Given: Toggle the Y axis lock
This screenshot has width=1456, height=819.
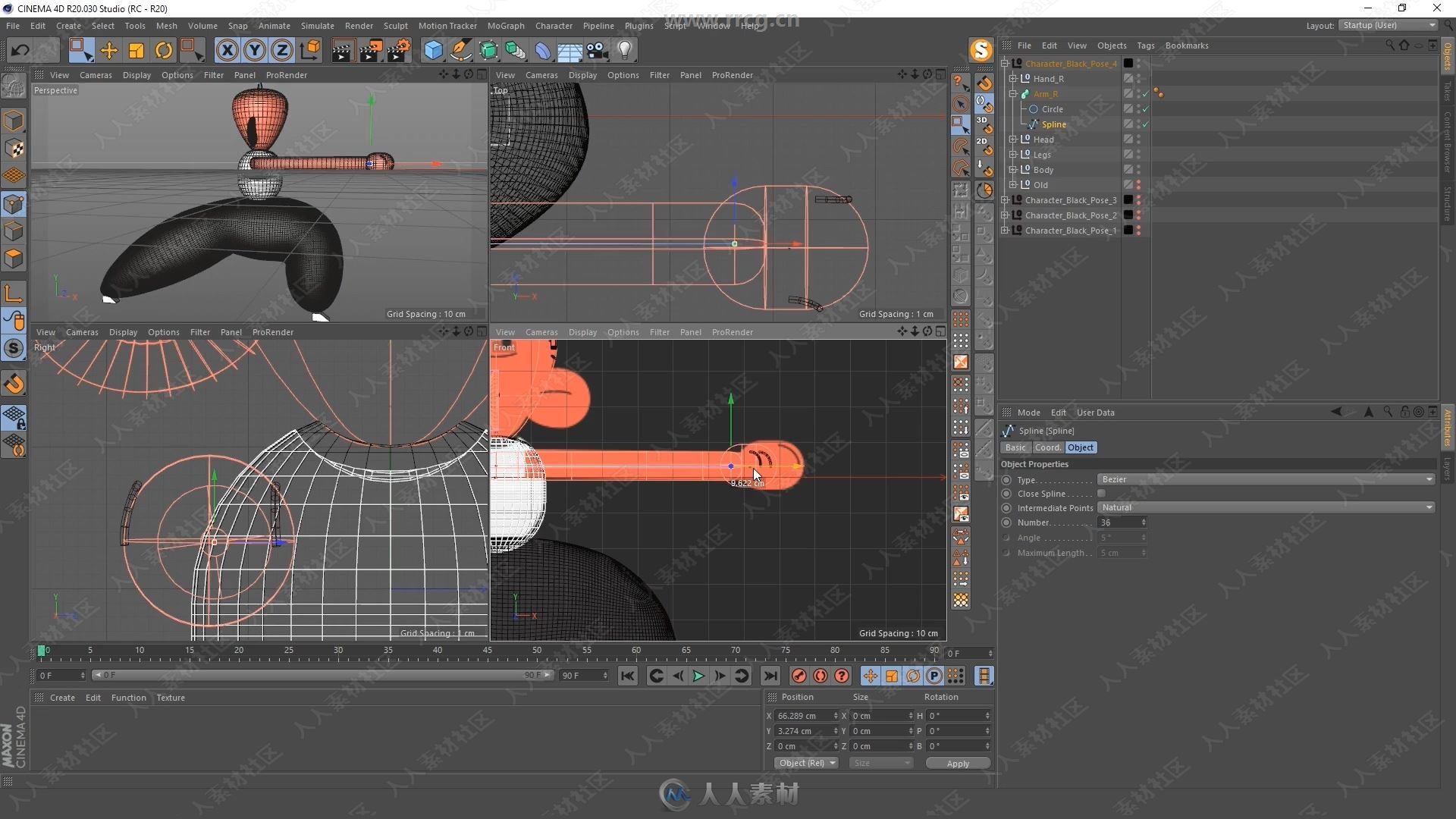Looking at the screenshot, I should (254, 51).
